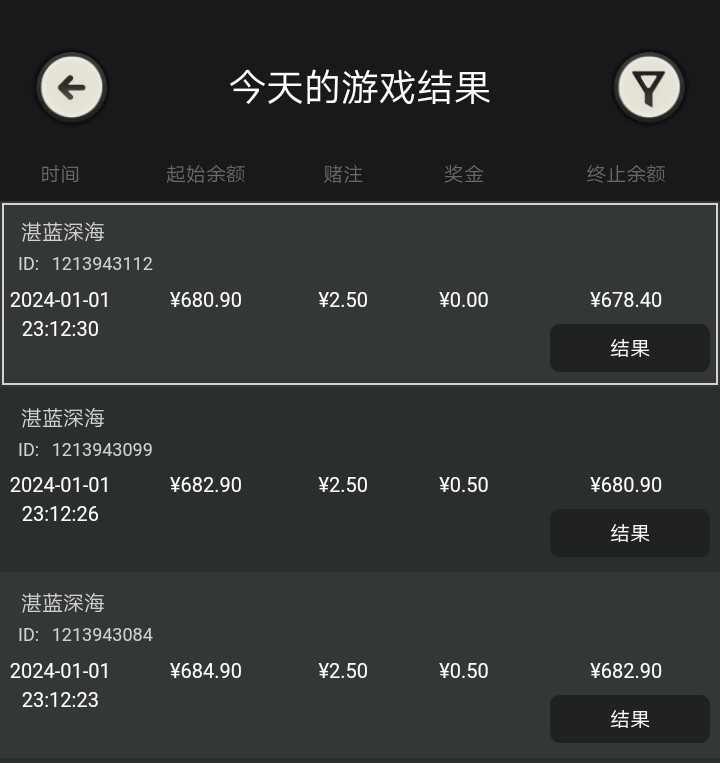This screenshot has height=763, width=720.
Task: Select the 起始余额 column header
Action: tap(206, 174)
